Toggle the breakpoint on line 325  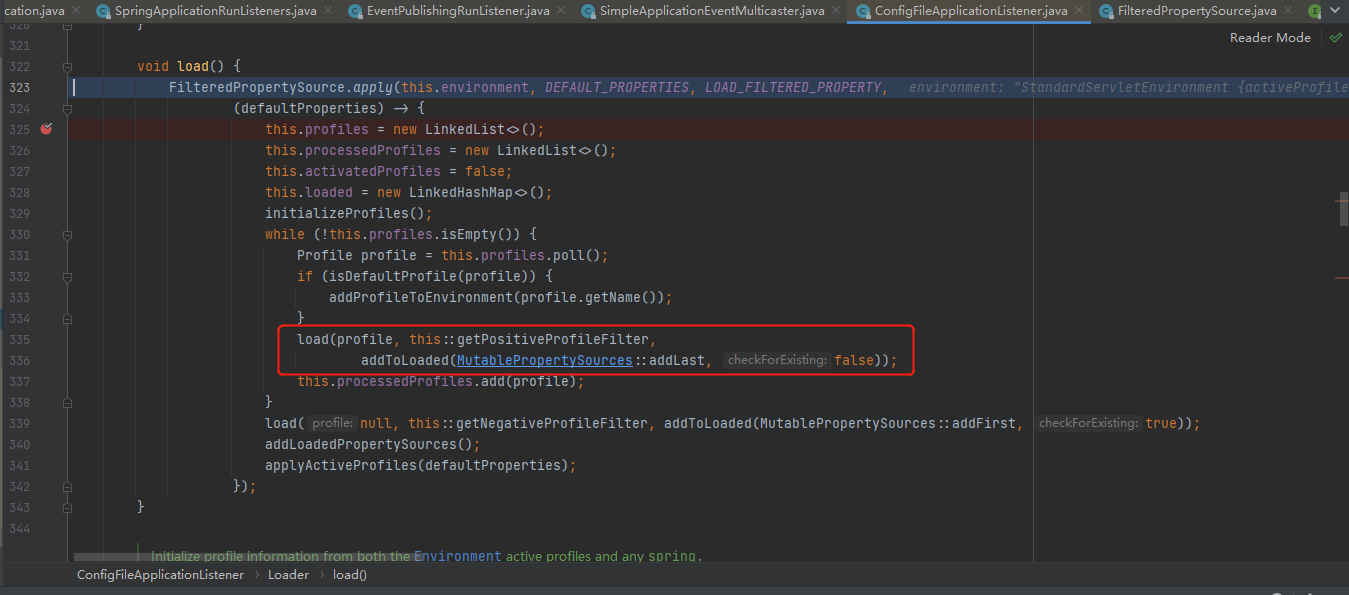(46, 129)
